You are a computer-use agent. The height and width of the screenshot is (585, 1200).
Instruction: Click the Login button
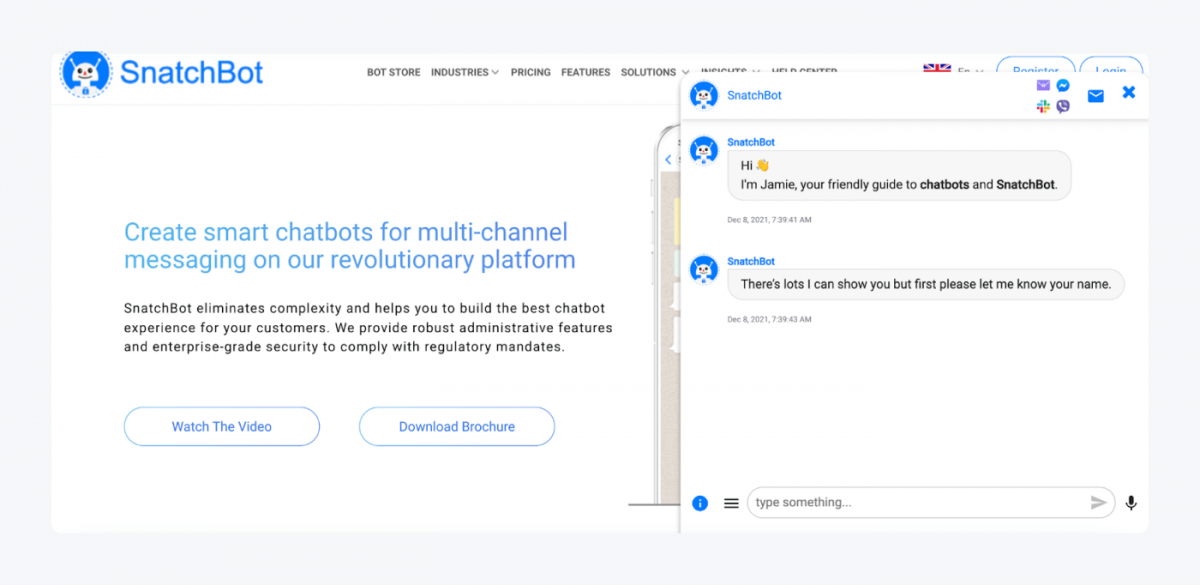[1111, 66]
